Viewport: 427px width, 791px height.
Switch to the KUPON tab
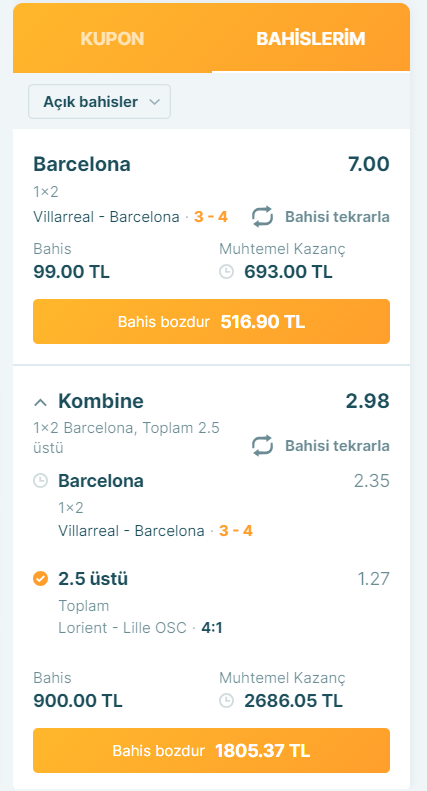coord(113,39)
